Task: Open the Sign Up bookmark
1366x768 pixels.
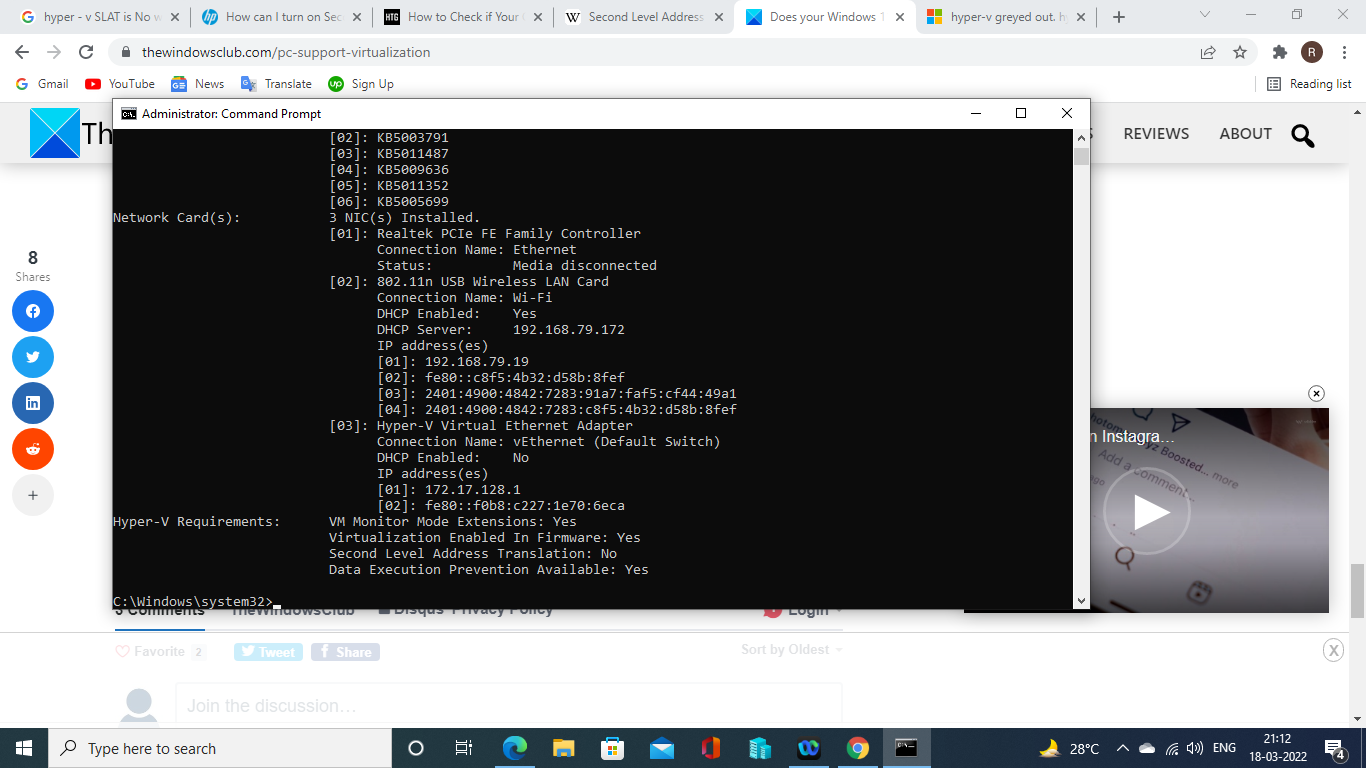Action: [x=361, y=84]
